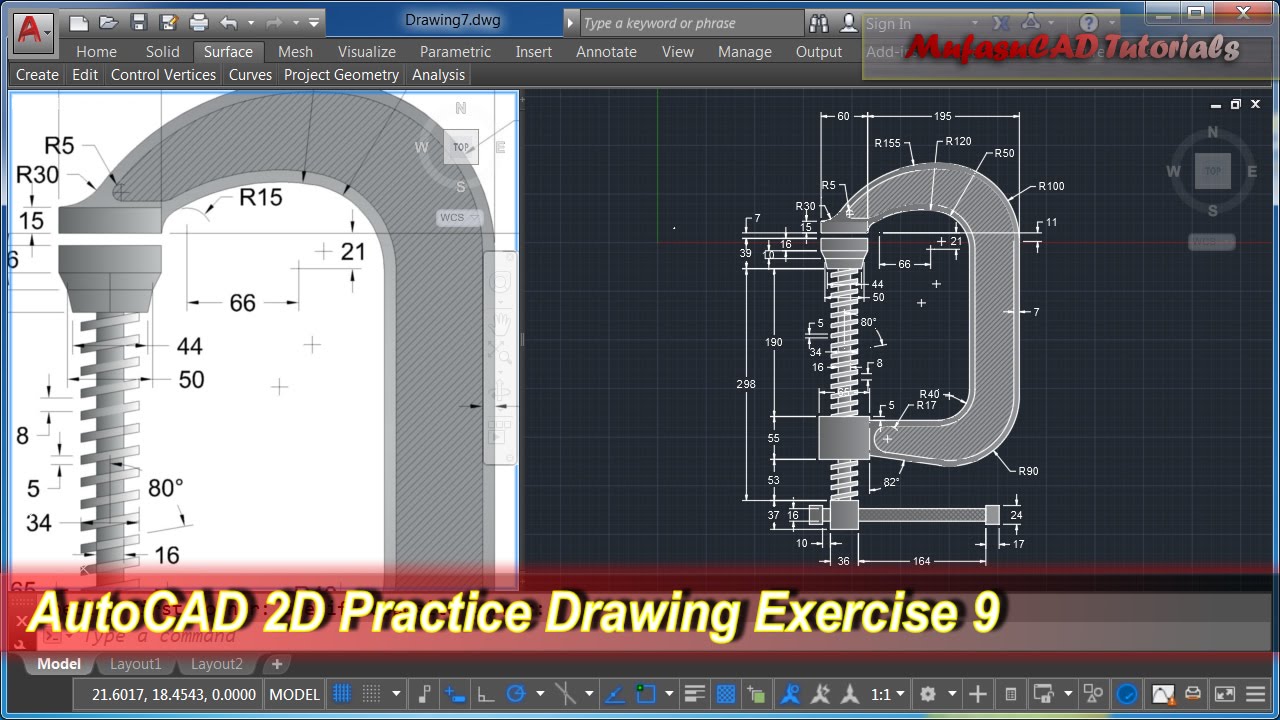This screenshot has width=1280, height=720.
Task: Toggle selection cycling in status bar
Action: [755, 694]
